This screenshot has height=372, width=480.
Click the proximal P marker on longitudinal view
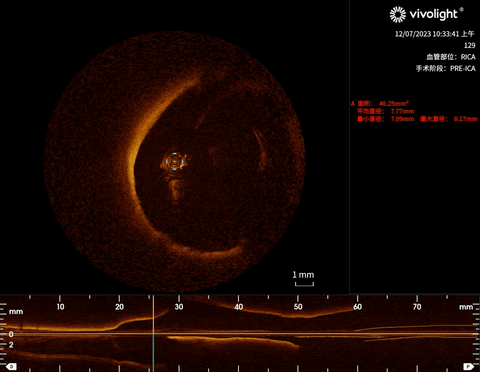469,367
